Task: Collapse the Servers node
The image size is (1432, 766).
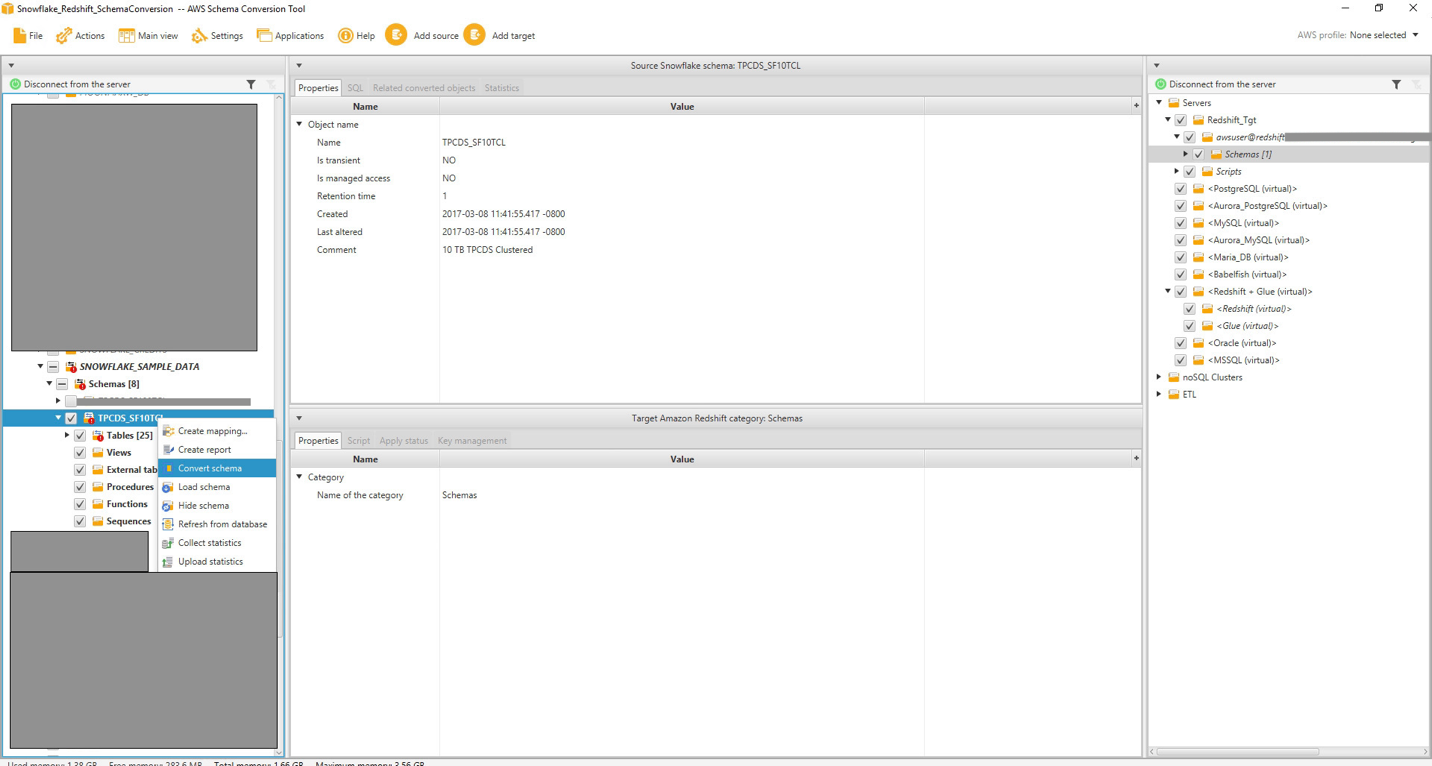Action: (x=1159, y=103)
